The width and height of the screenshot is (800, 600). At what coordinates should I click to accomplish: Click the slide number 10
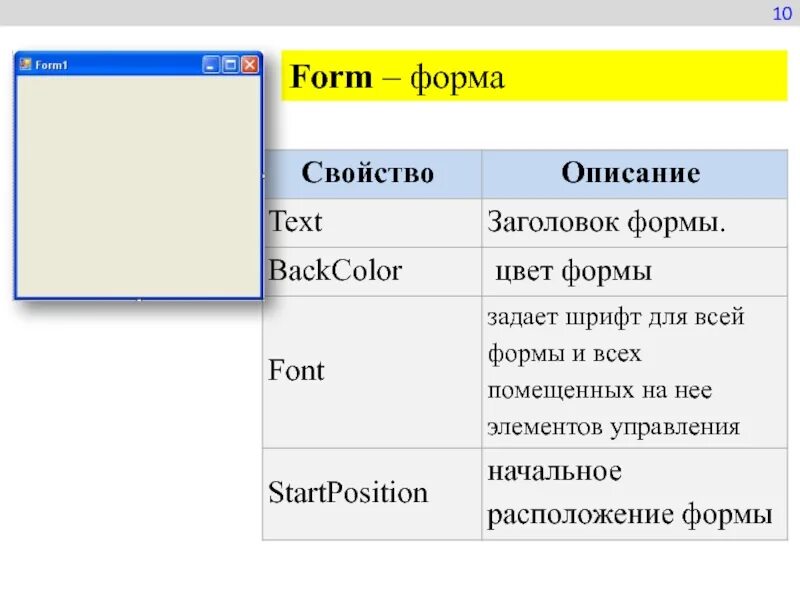tap(782, 14)
